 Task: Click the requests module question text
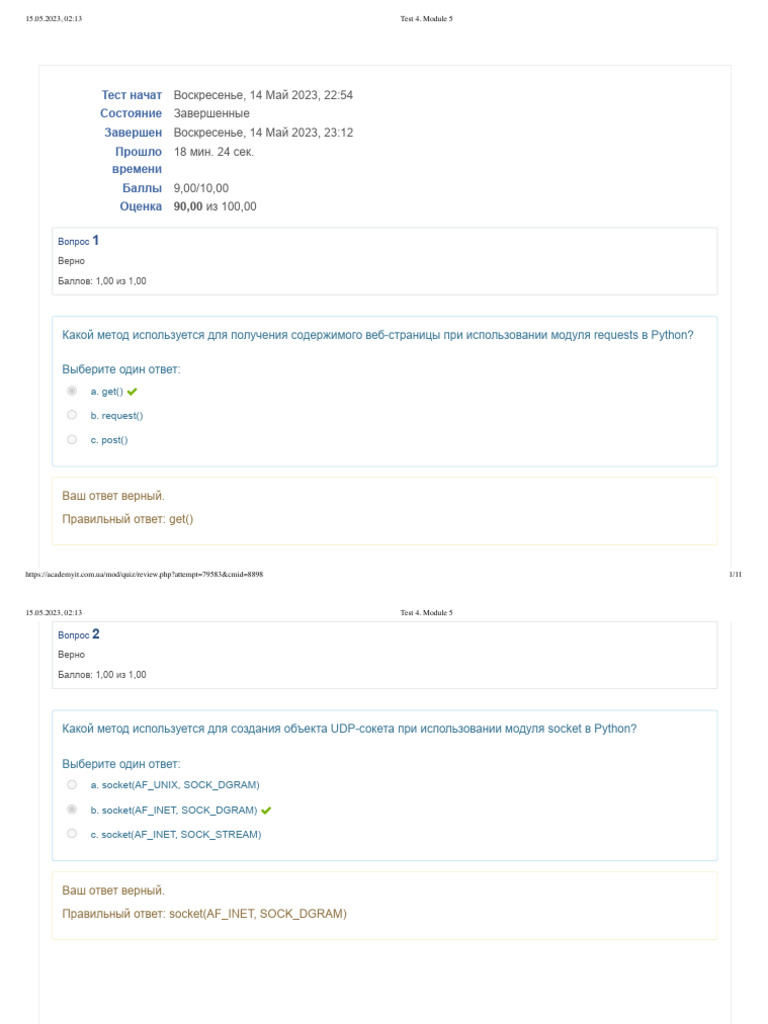click(377, 335)
